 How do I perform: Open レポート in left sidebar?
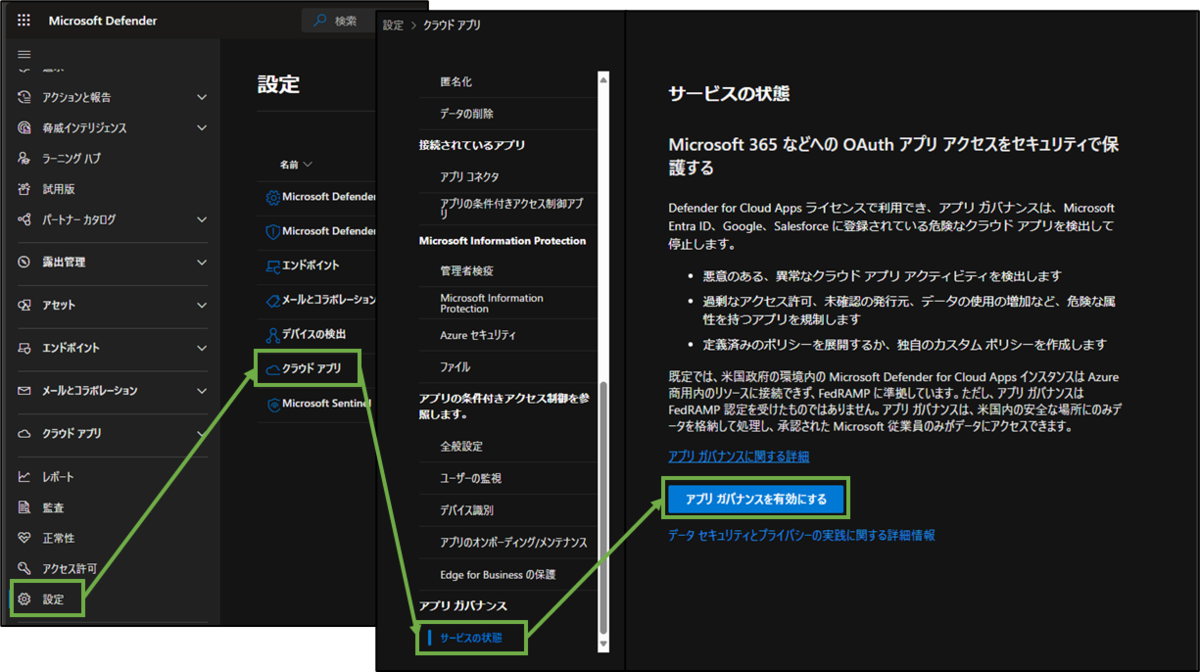pos(58,477)
